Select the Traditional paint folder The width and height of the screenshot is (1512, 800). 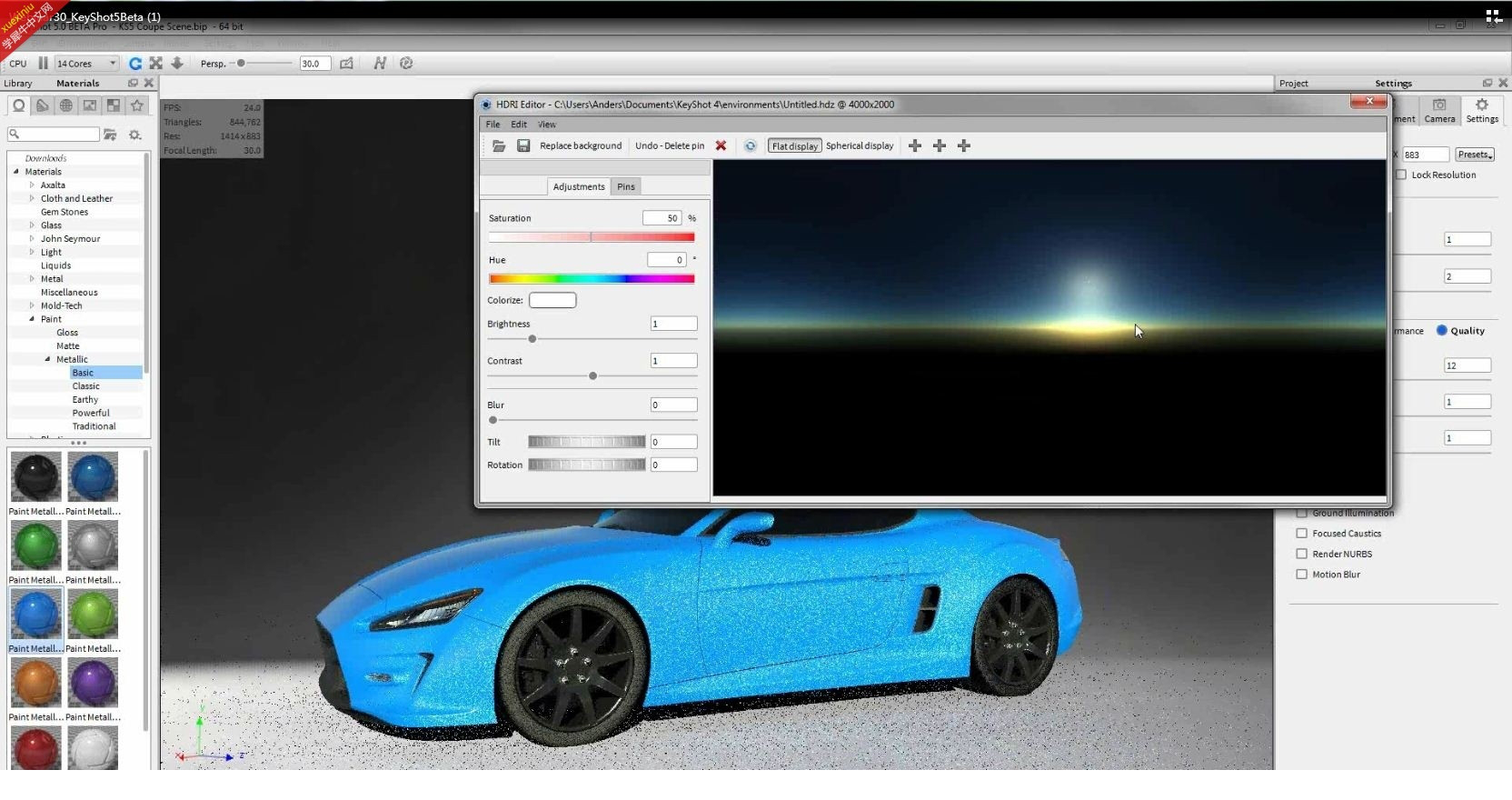tap(94, 425)
